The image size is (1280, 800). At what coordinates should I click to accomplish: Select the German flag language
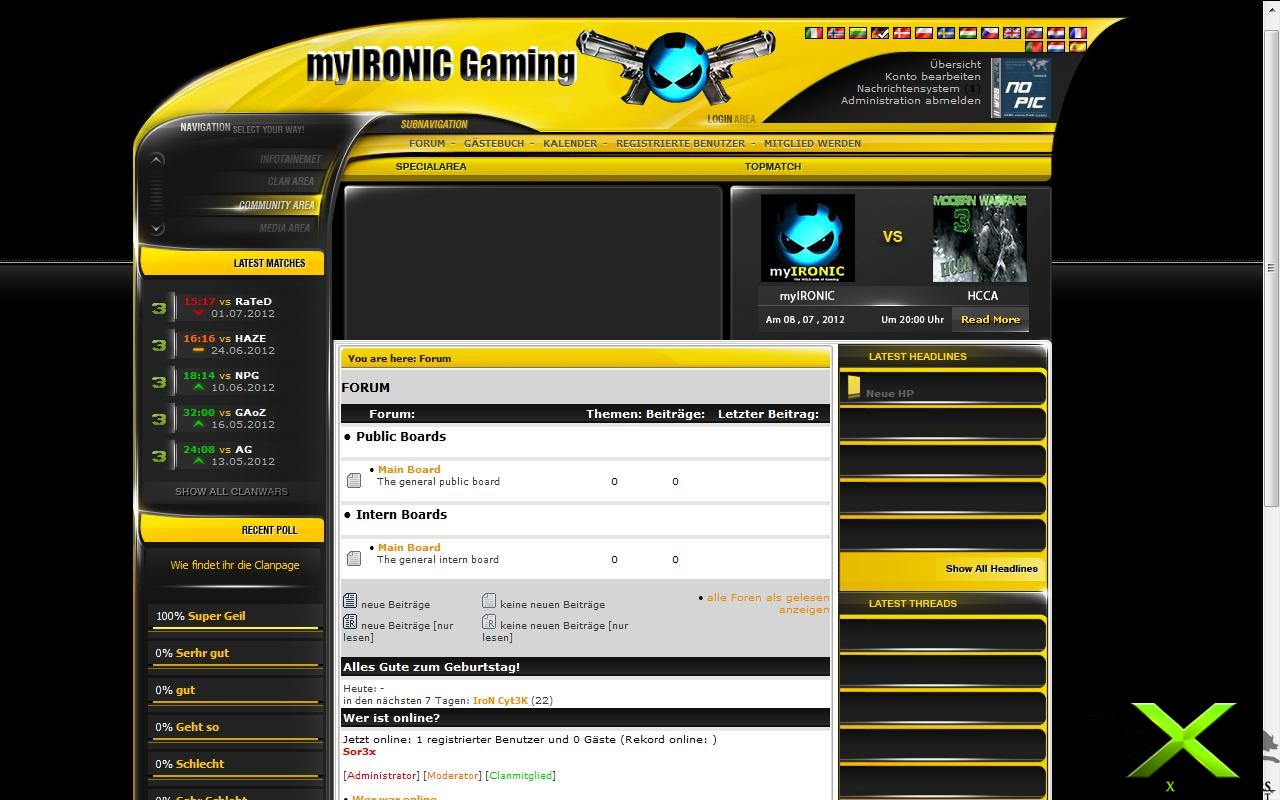[880, 33]
